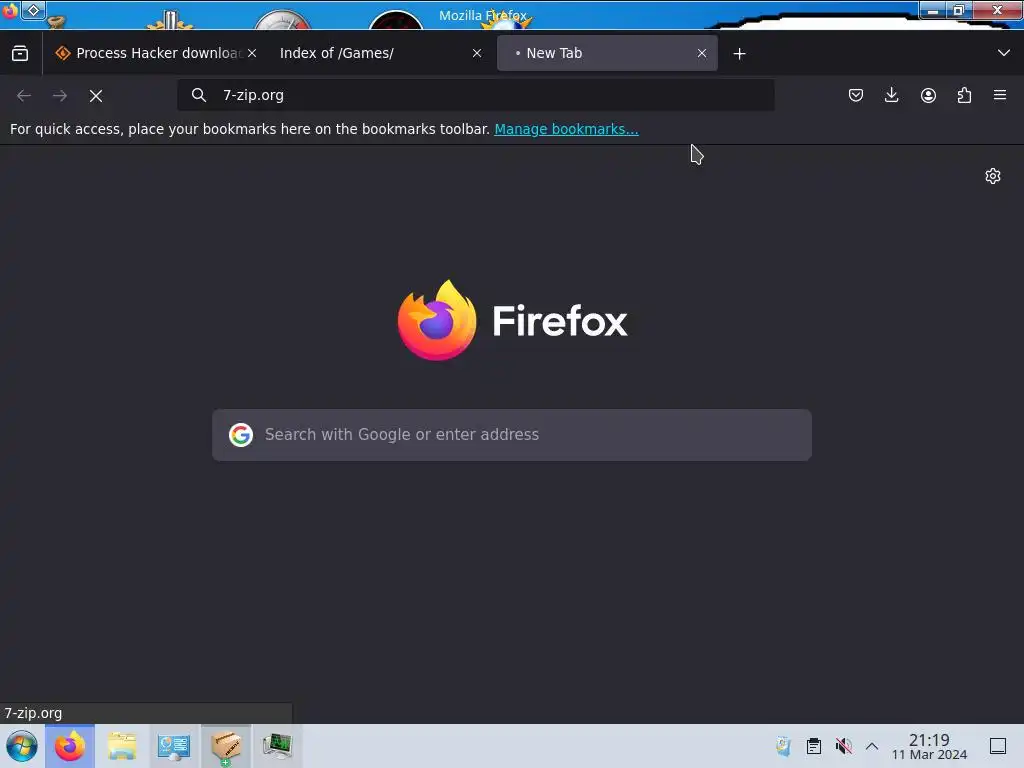The height and width of the screenshot is (768, 1024).
Task: Open the clock showing 21:19
Action: (929, 746)
